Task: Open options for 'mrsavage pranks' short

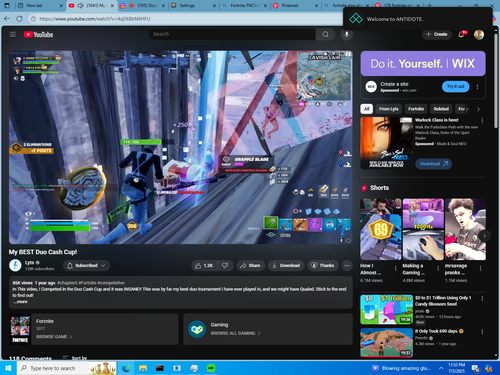Action: point(480,268)
